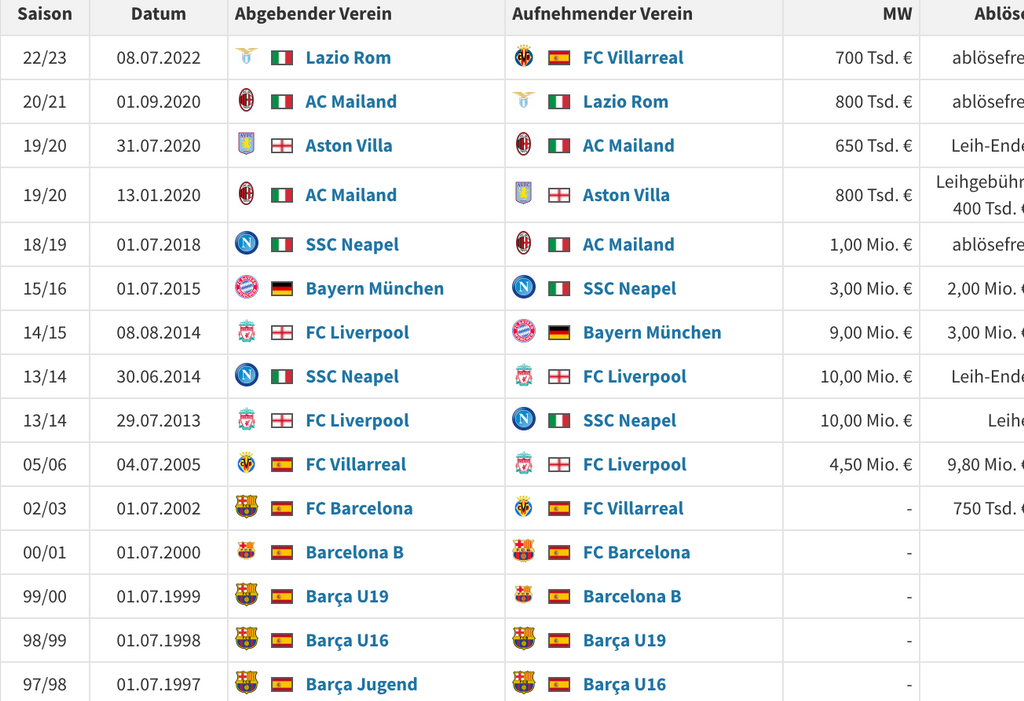Click SSC Neapel crest in the 01.07.2018 row

(x=246, y=244)
